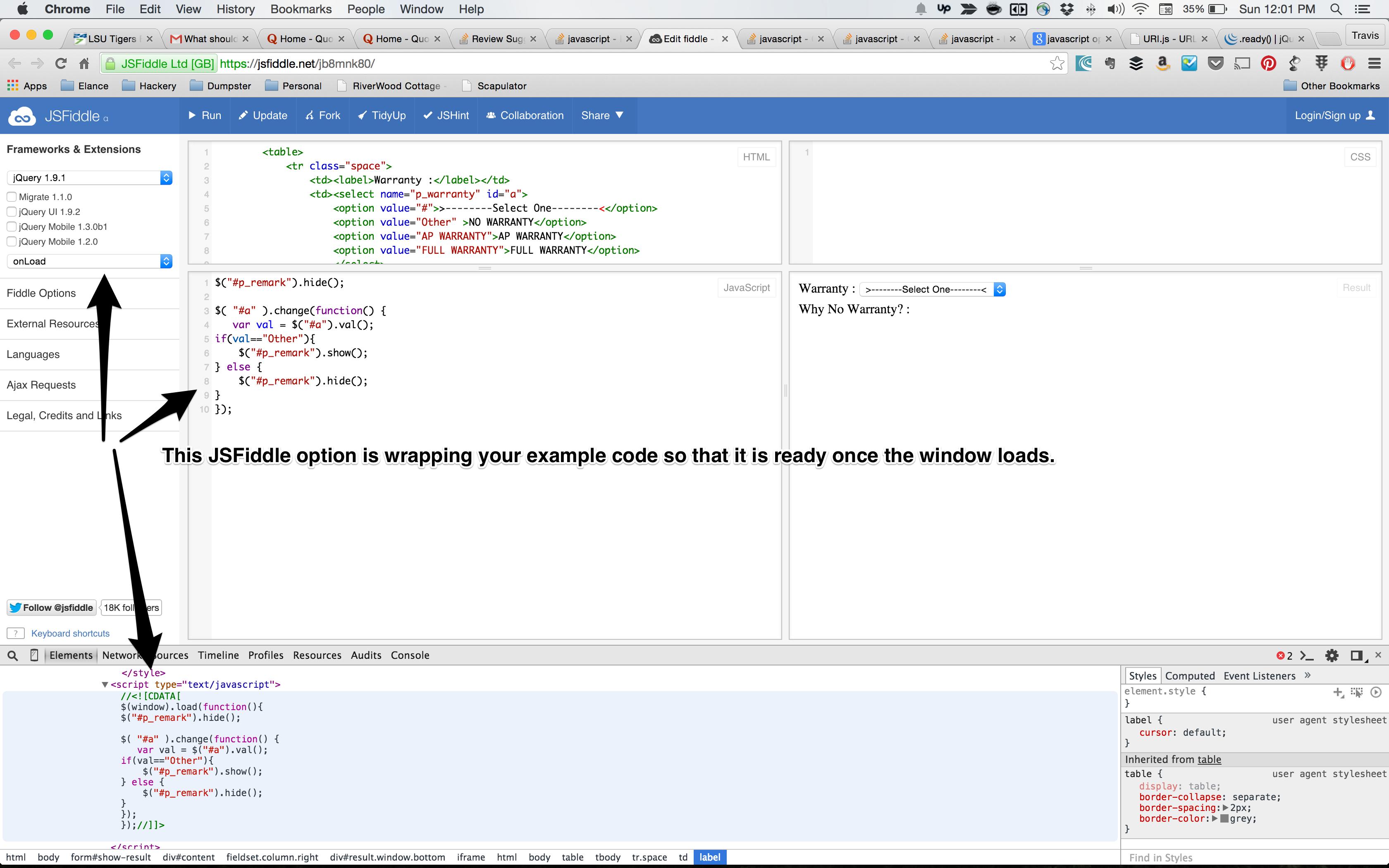Check the jQuery UI 1.9.2 option

pyautogui.click(x=12, y=212)
